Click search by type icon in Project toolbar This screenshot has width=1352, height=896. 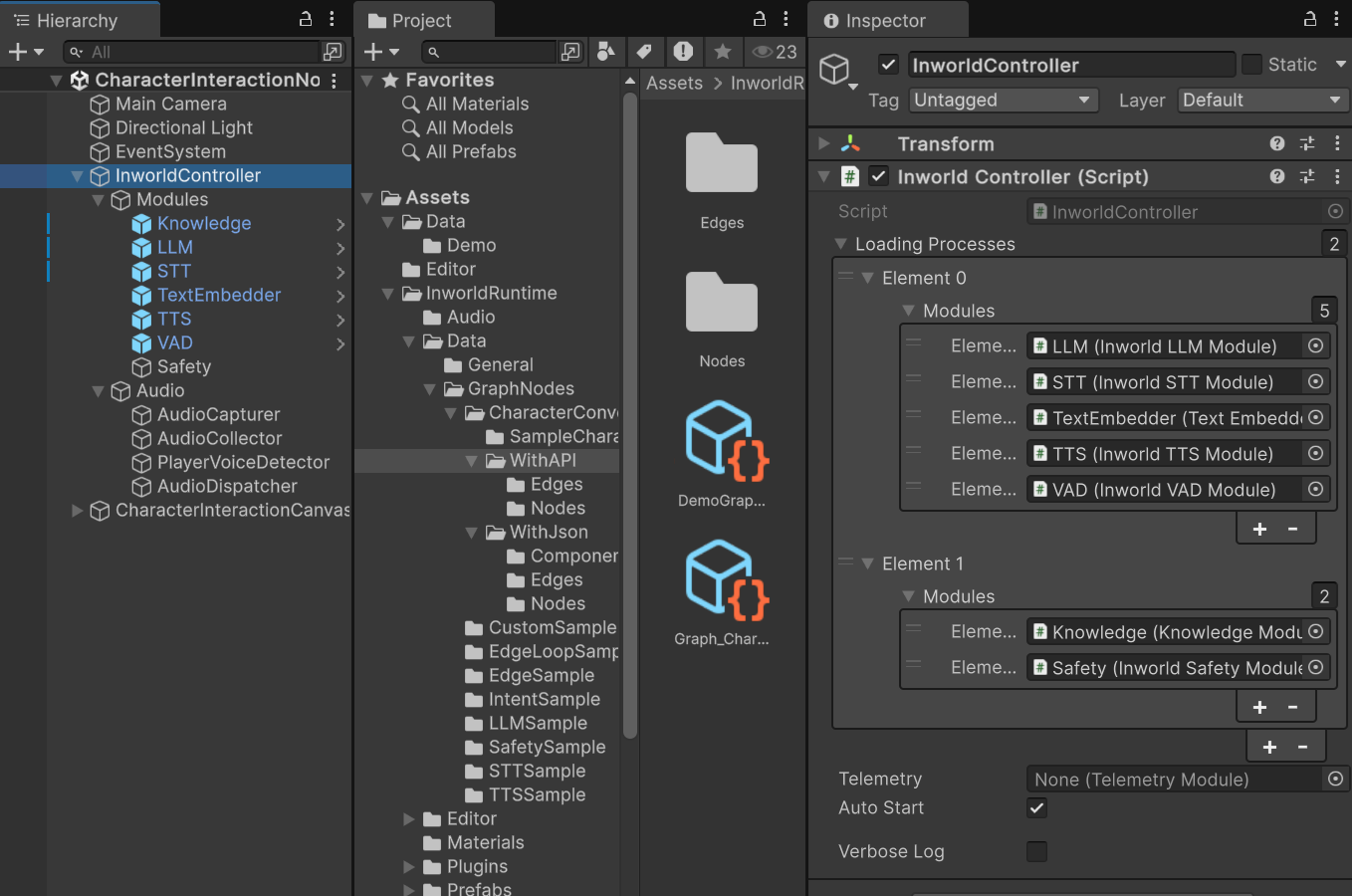click(x=605, y=52)
